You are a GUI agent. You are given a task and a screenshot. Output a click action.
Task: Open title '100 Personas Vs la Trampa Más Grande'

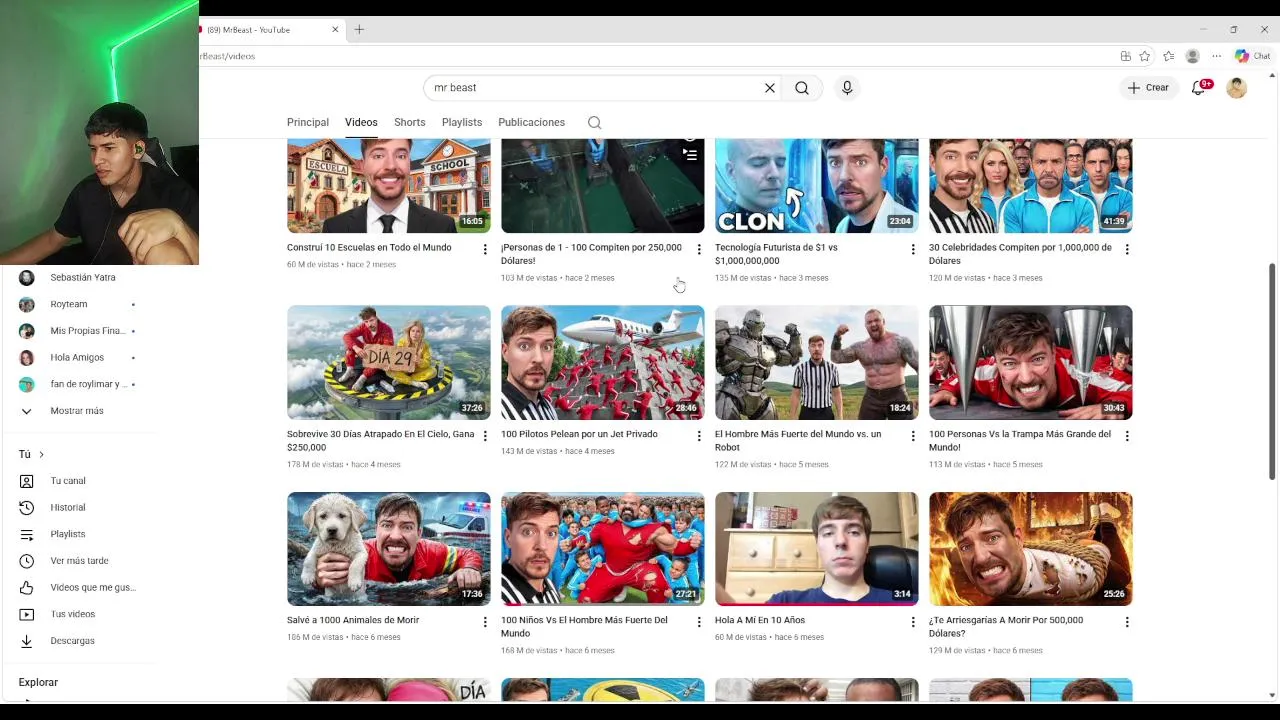coord(1020,441)
